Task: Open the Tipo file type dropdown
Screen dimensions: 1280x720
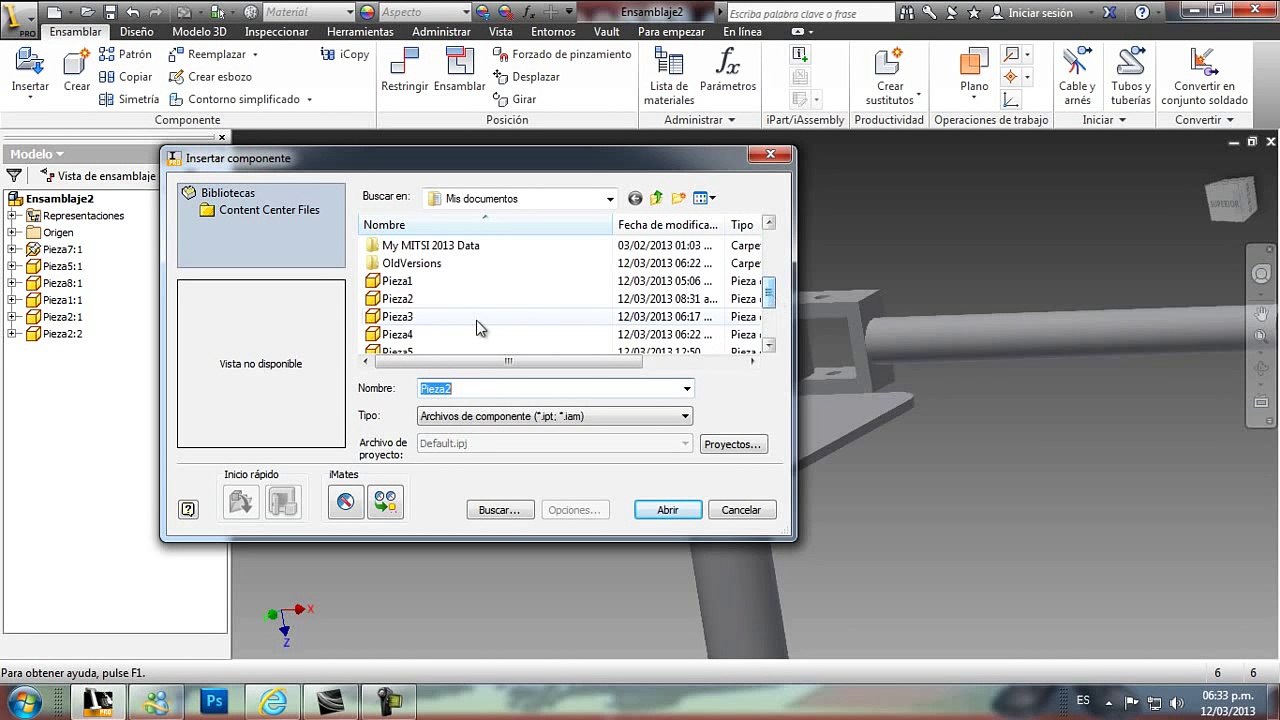Action: point(685,416)
